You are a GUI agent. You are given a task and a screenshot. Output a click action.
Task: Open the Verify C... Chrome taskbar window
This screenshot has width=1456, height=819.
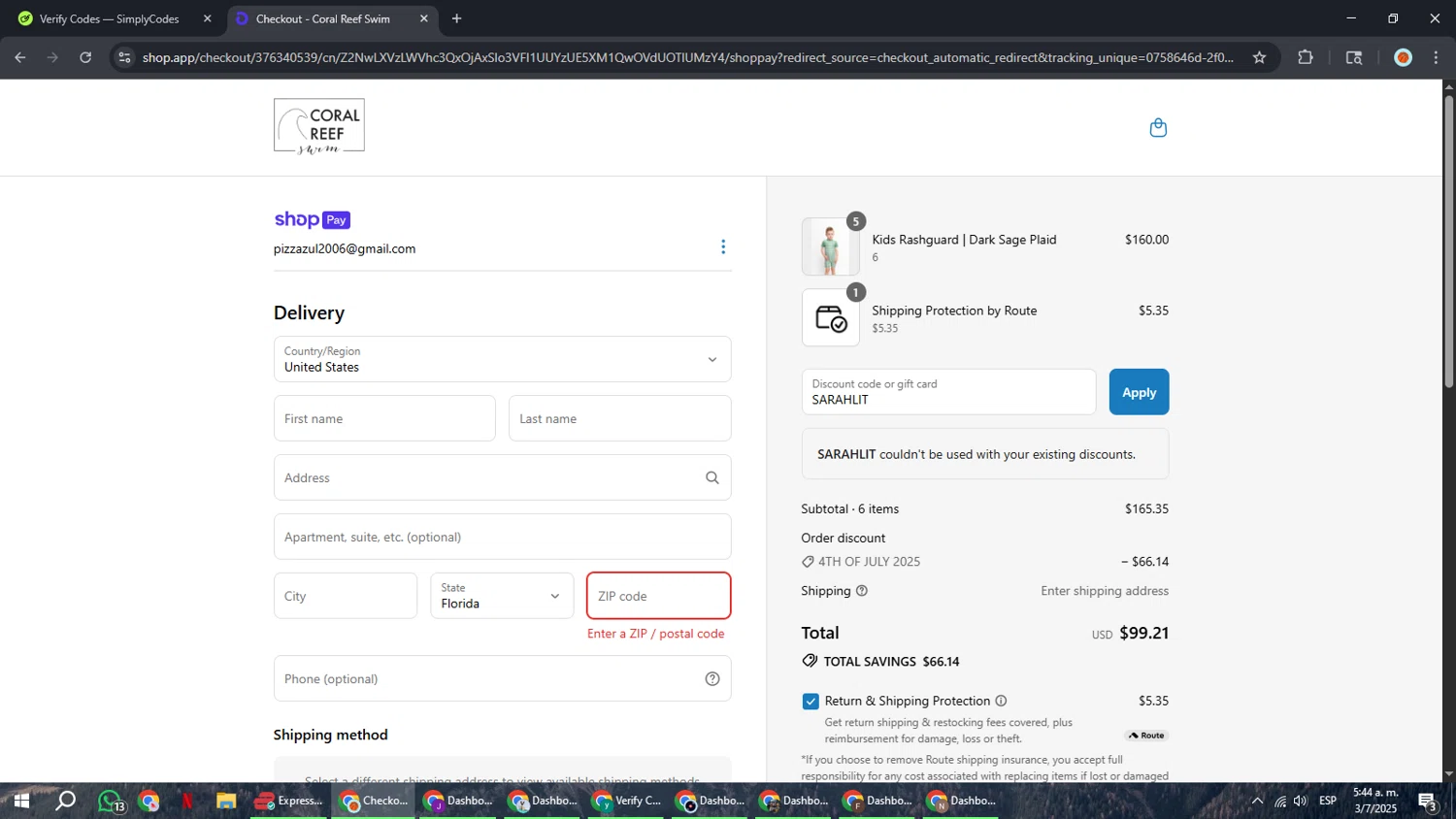[x=627, y=801]
